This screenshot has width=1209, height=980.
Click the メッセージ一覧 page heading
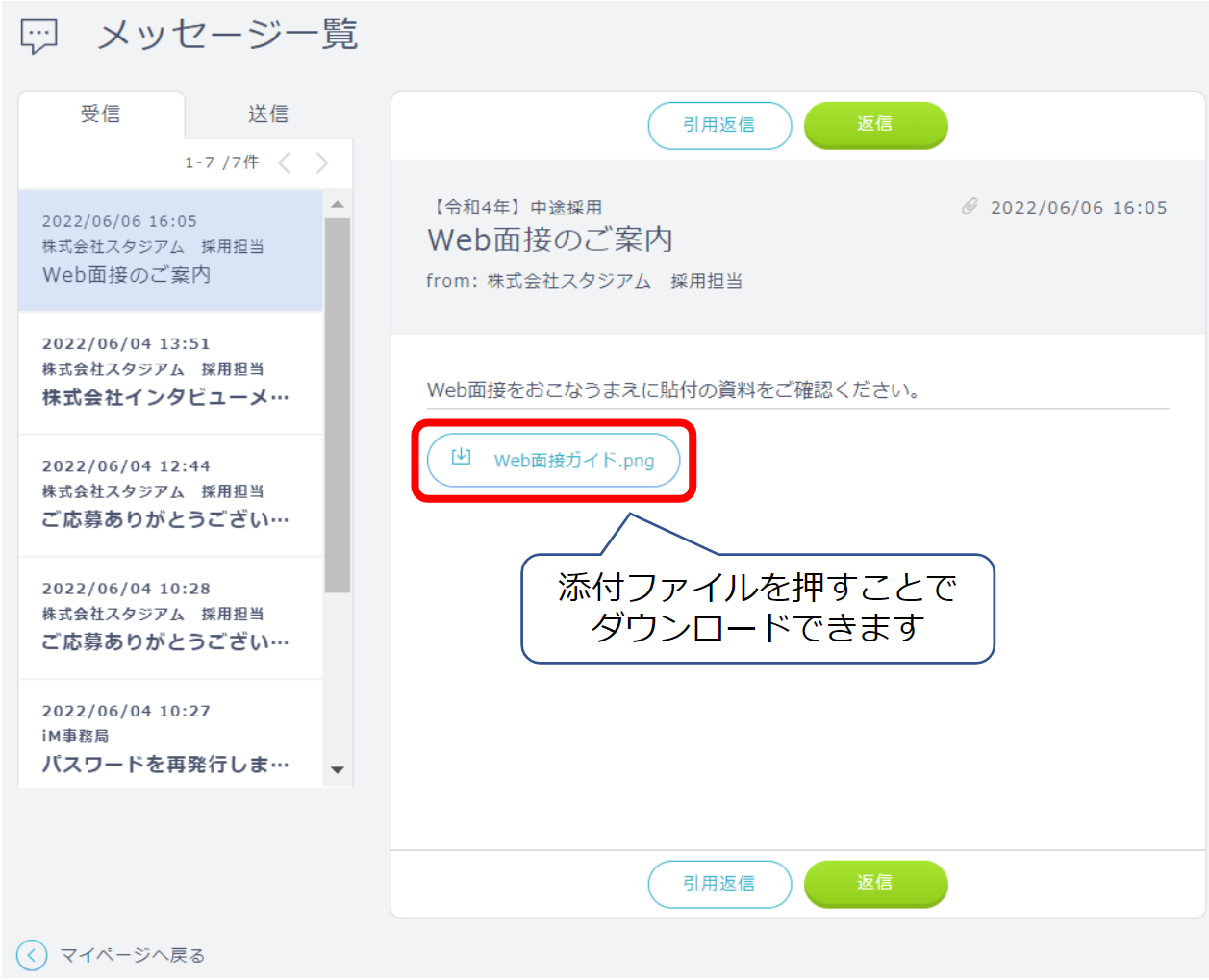click(228, 35)
